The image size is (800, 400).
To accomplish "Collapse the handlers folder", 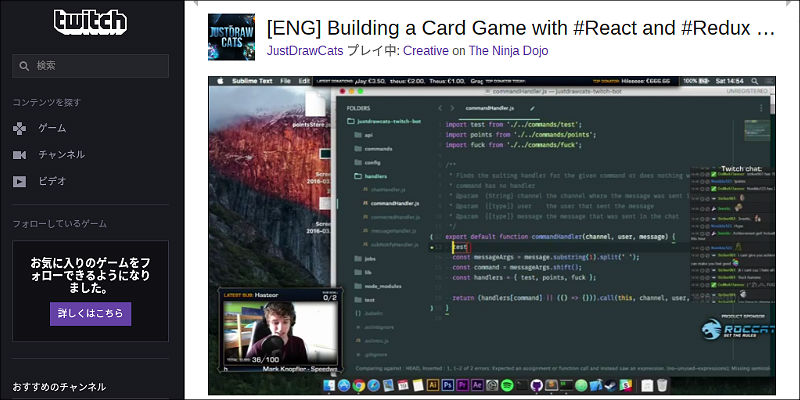I will (370, 176).
